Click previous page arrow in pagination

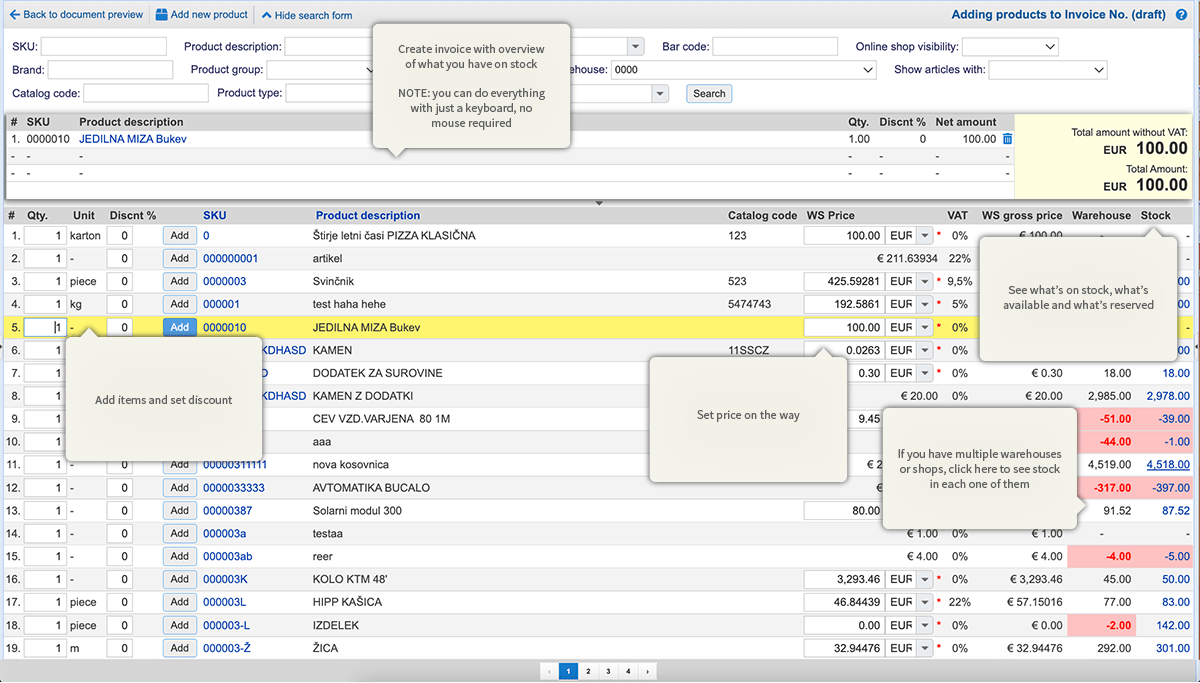(x=549, y=672)
